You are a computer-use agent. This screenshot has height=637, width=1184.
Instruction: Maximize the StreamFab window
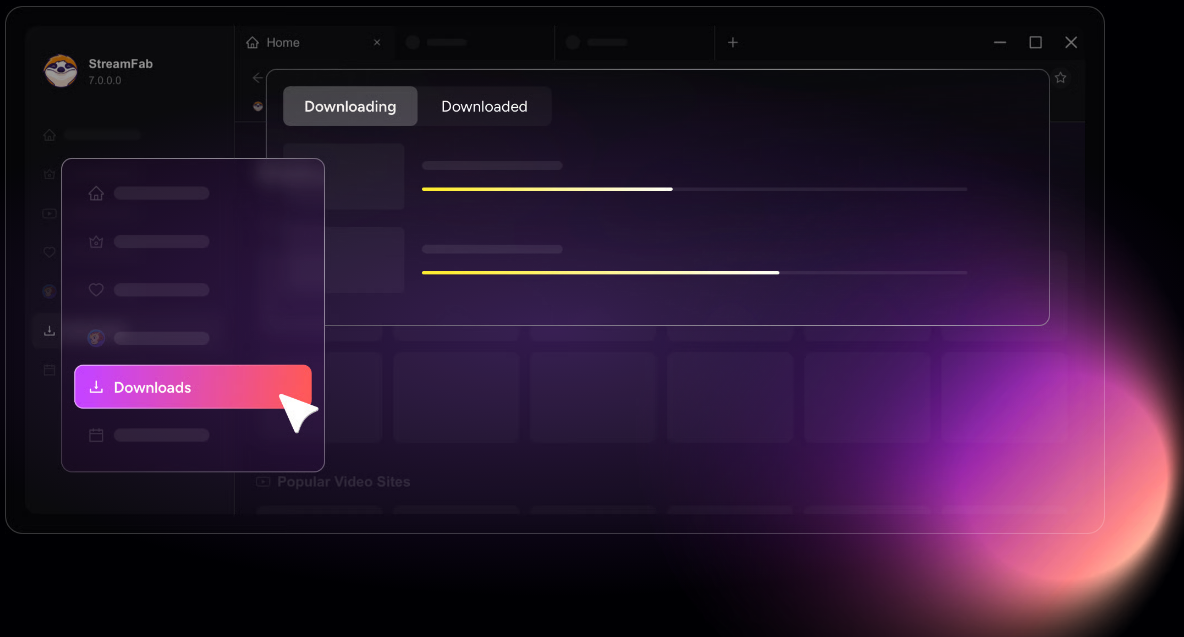click(x=1036, y=43)
